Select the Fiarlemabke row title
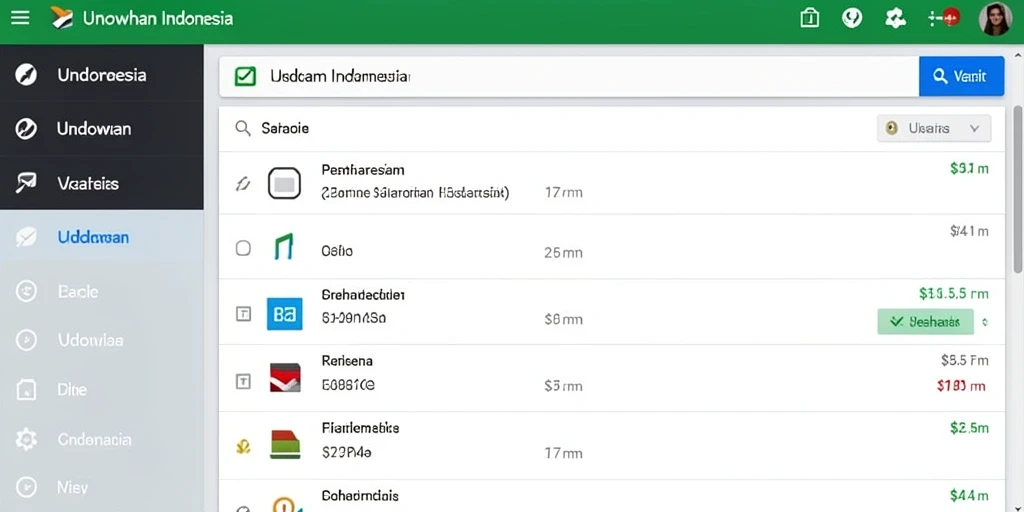1024x512 pixels. point(360,428)
